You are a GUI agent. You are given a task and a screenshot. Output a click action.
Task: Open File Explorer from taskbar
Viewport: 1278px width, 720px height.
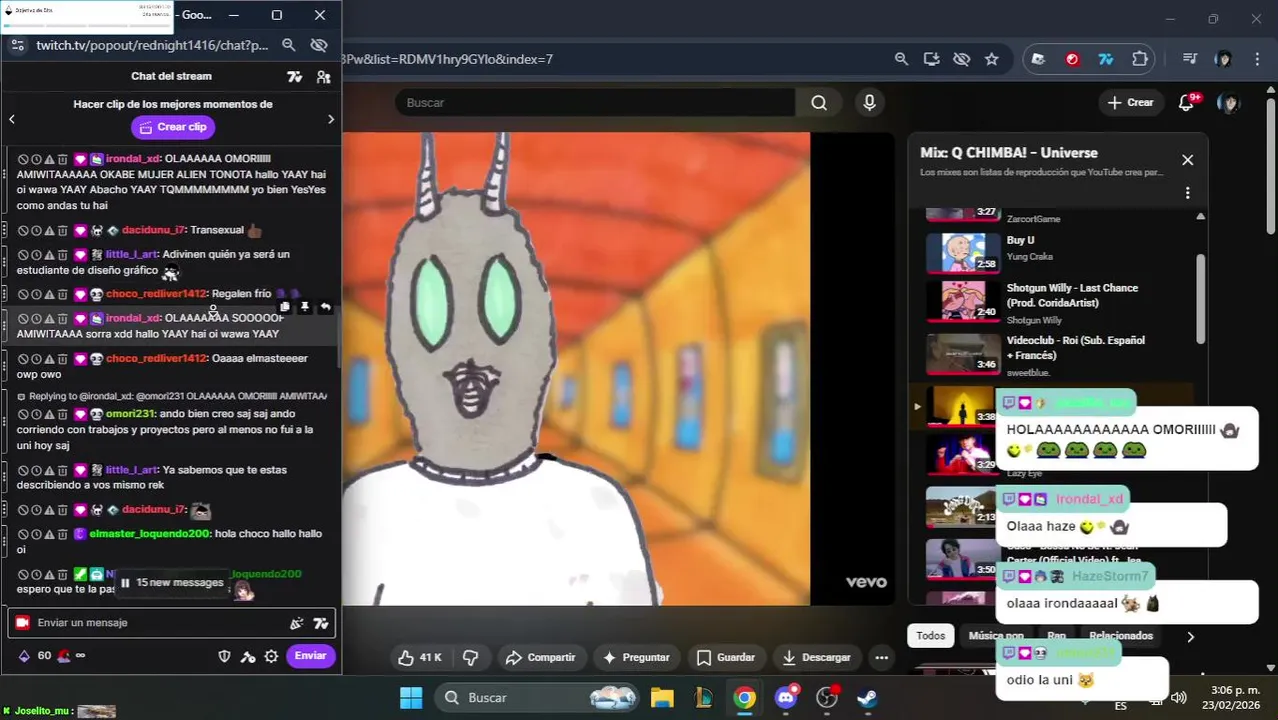point(662,698)
